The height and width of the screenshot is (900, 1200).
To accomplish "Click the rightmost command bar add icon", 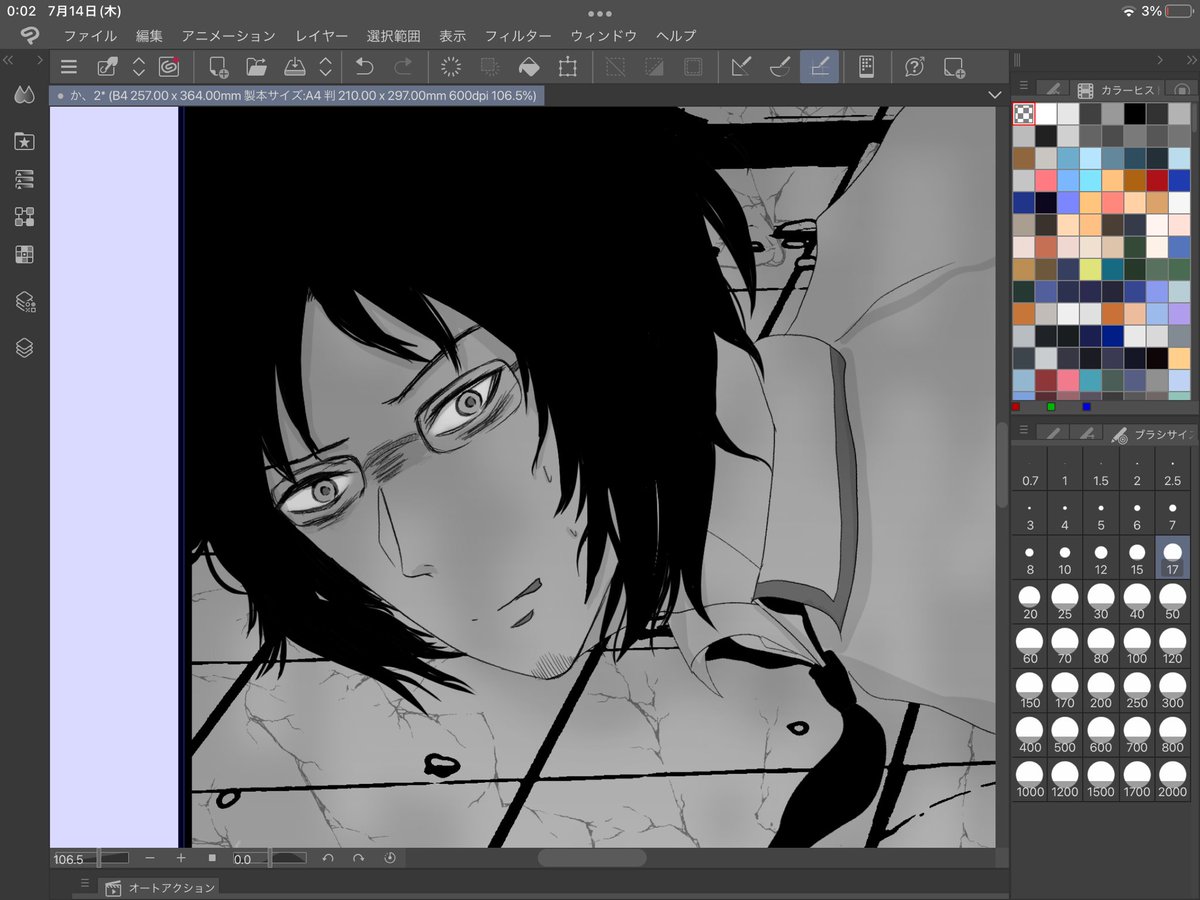I will [954, 67].
